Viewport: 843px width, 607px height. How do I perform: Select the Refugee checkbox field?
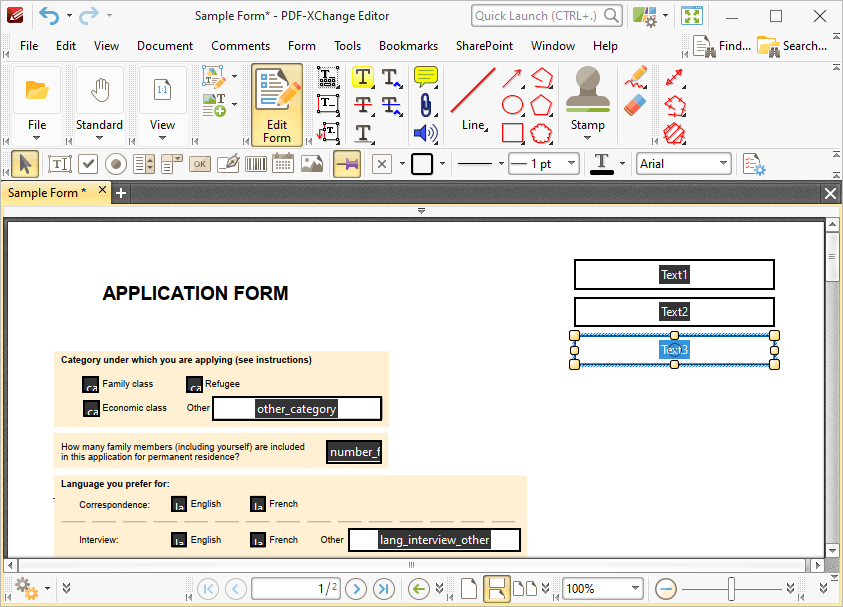(x=194, y=384)
